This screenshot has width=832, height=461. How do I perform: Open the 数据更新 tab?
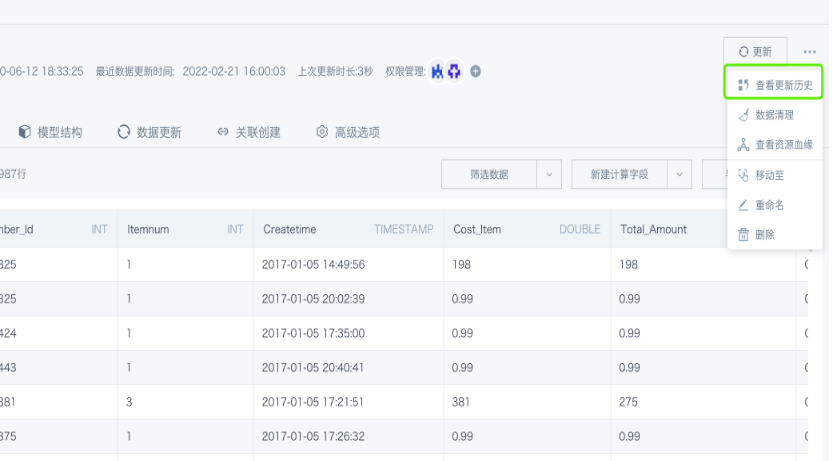tap(149, 132)
